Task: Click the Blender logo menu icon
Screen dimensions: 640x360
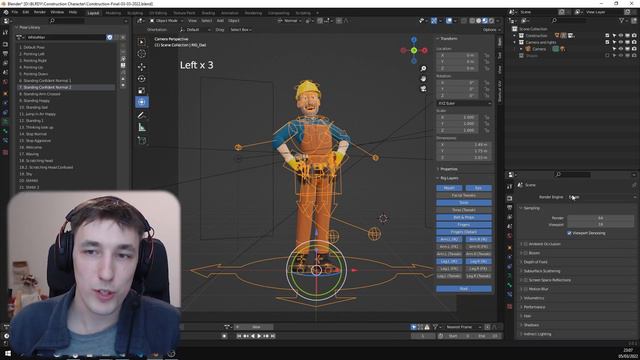Action: [x=6, y=13]
